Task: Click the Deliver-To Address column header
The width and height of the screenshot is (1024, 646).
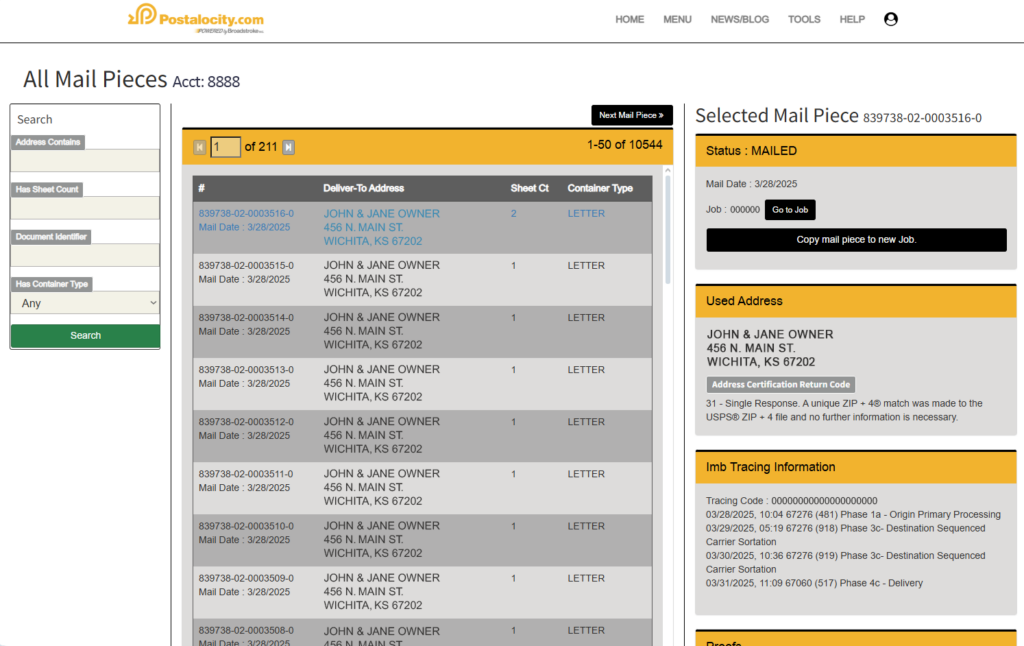Action: [x=363, y=188]
